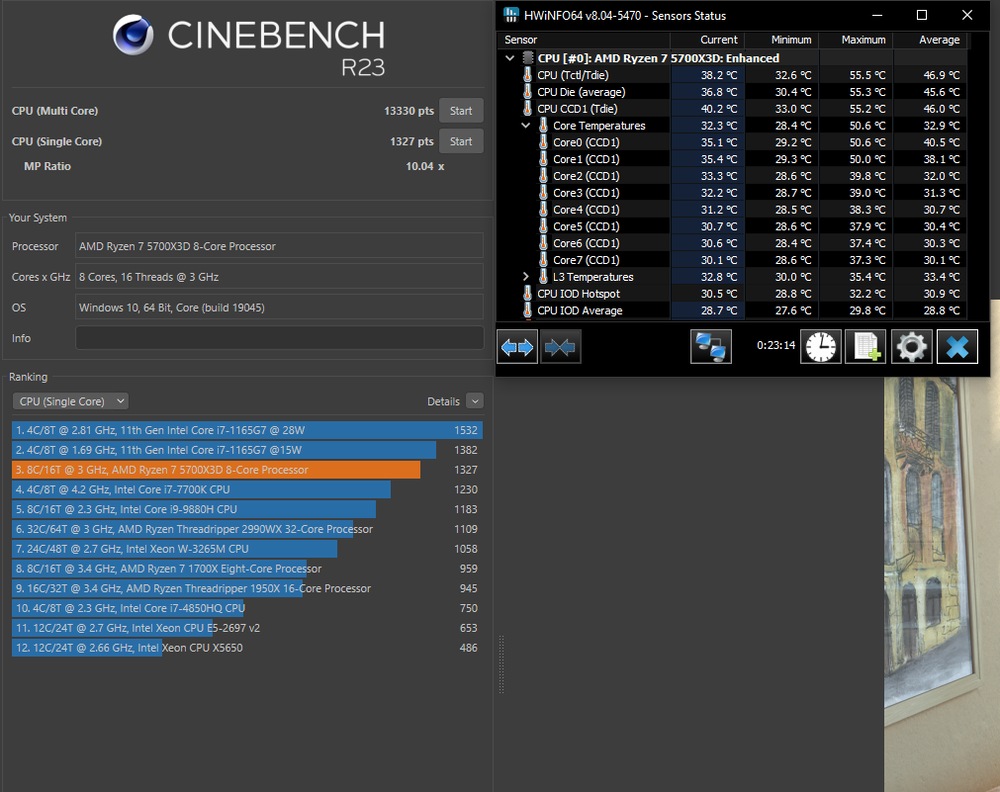
Task: Click the CPU IOD Hotspot thermometer icon
Action: coord(527,293)
